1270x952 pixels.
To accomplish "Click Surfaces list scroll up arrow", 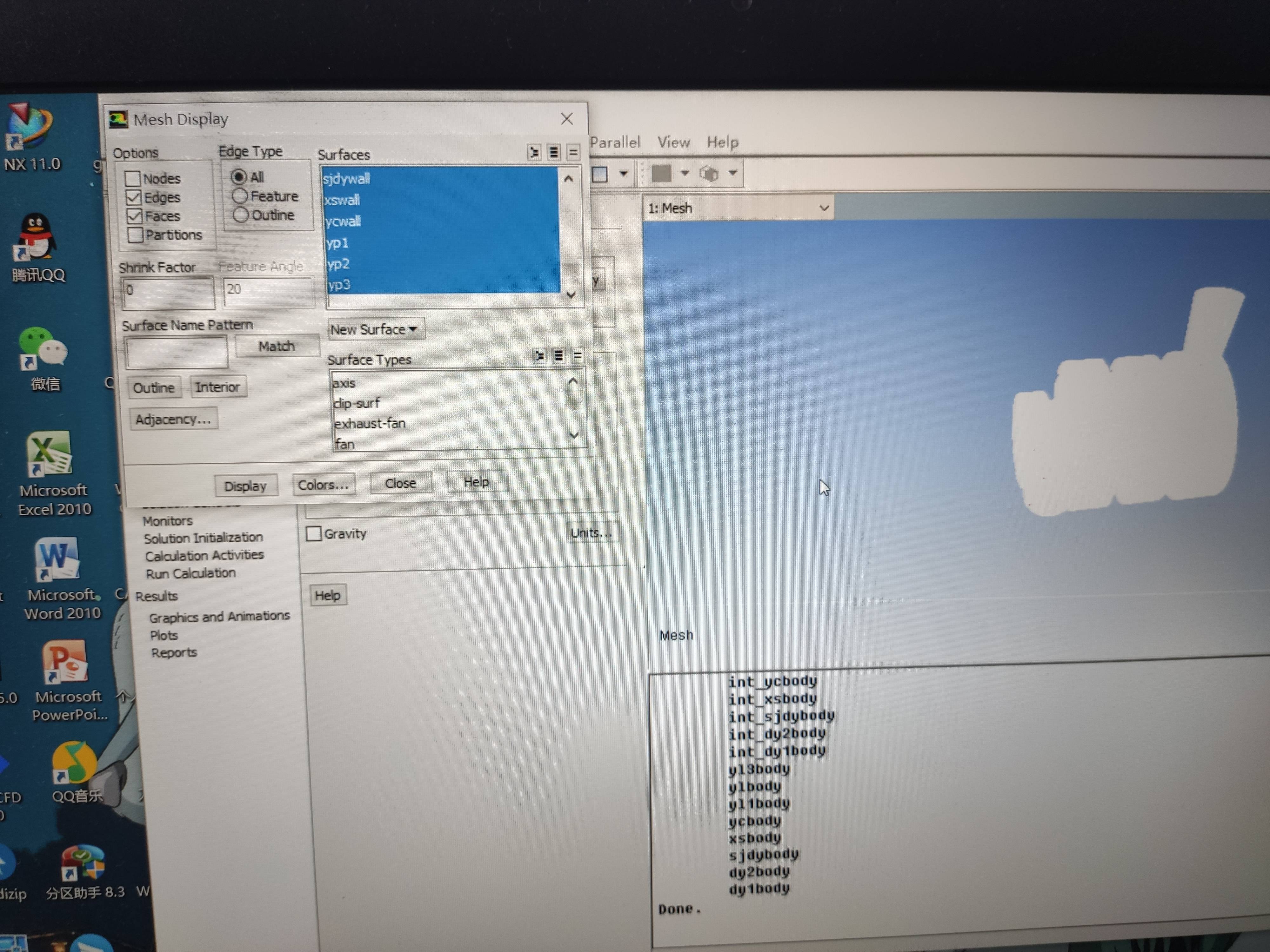I will [568, 178].
